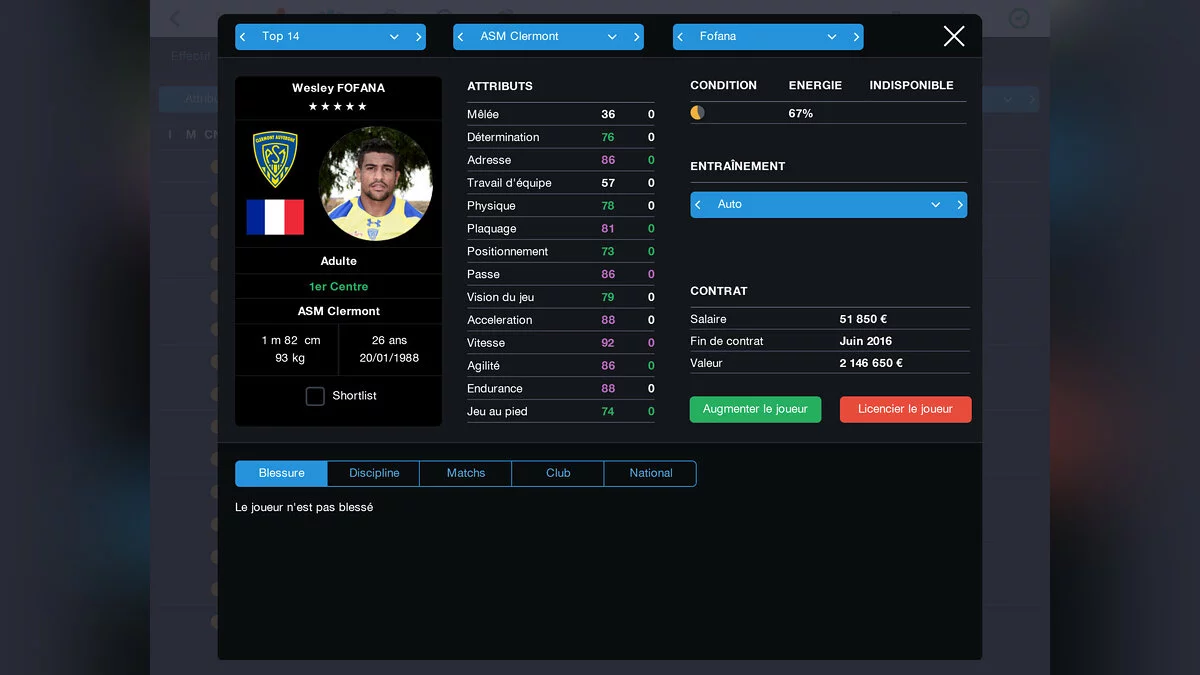The width and height of the screenshot is (1200, 675).
Task: Switch to the Discipline tab
Action: point(374,473)
